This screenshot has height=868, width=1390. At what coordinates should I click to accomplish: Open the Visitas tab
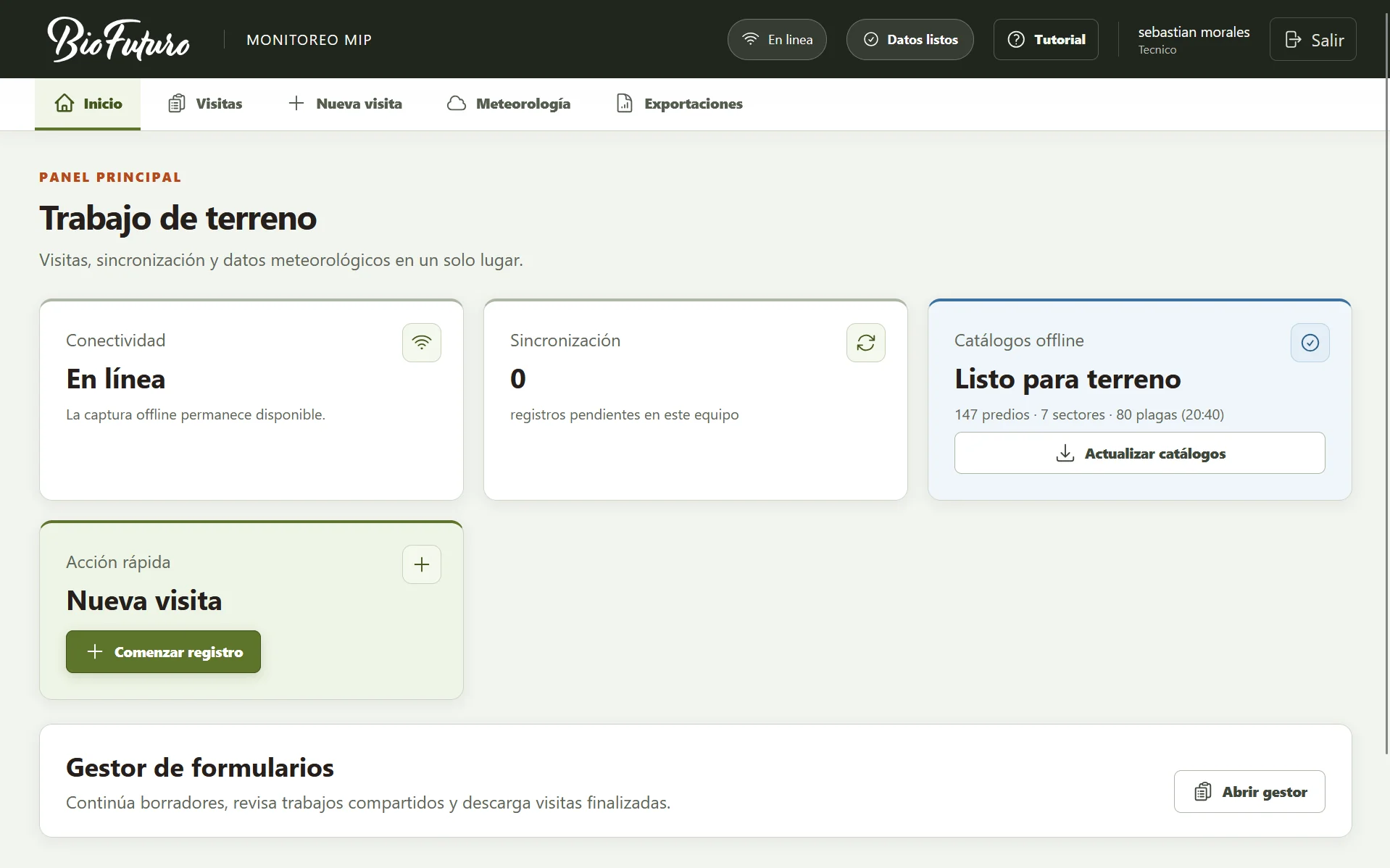[x=205, y=104]
